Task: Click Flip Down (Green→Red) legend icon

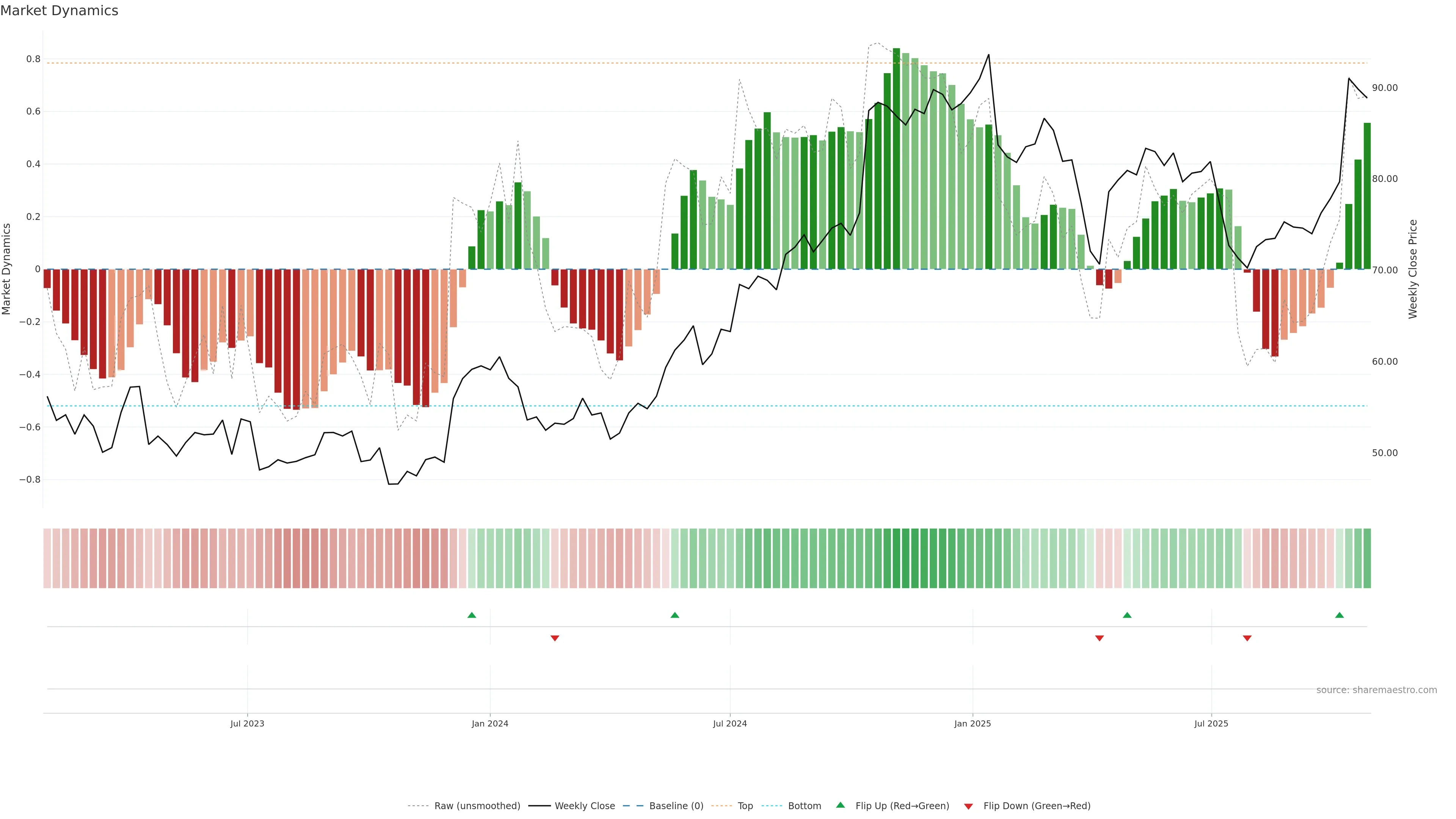Action: (968, 806)
